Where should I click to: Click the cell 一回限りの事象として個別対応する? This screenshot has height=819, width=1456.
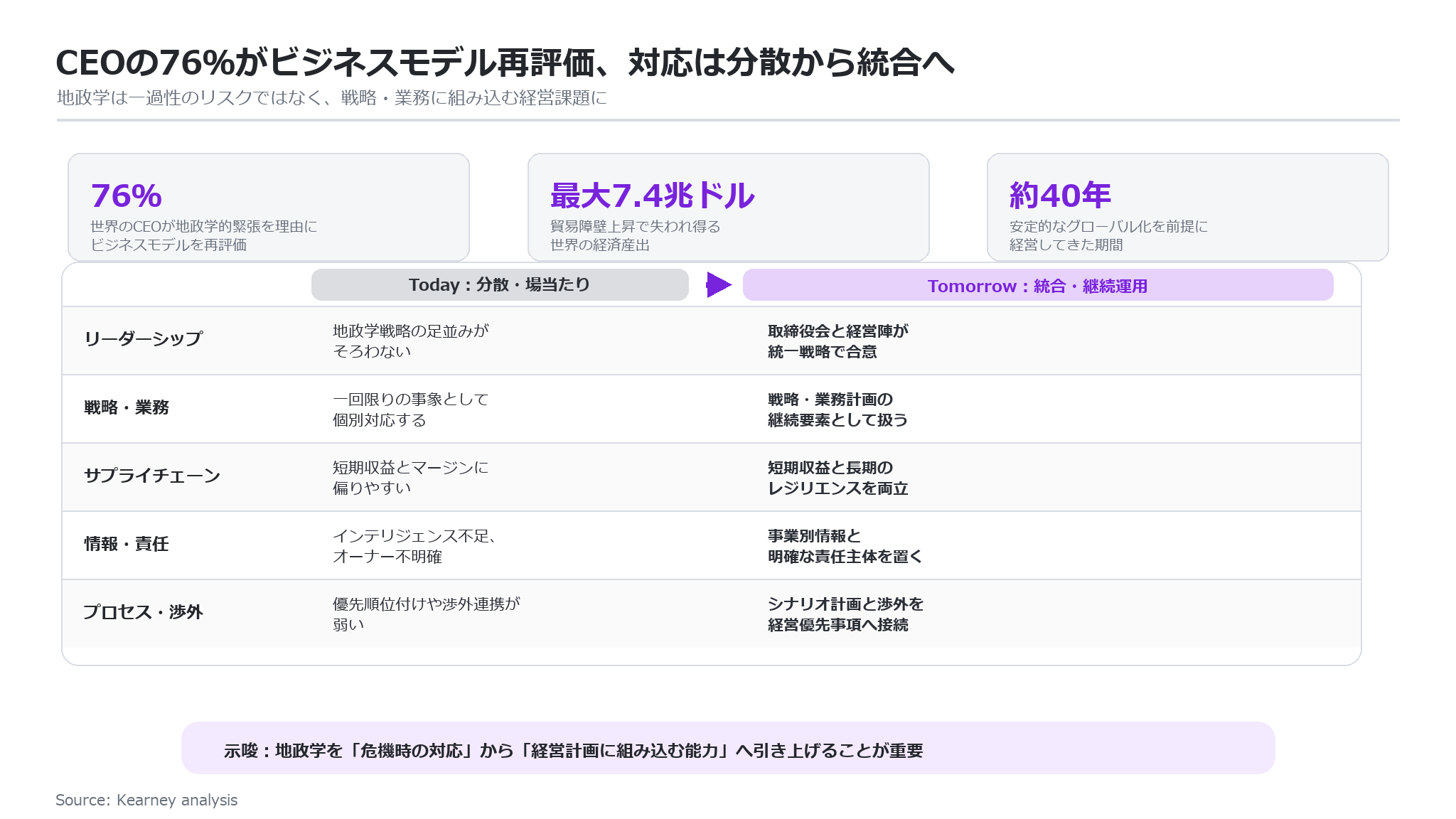point(411,409)
